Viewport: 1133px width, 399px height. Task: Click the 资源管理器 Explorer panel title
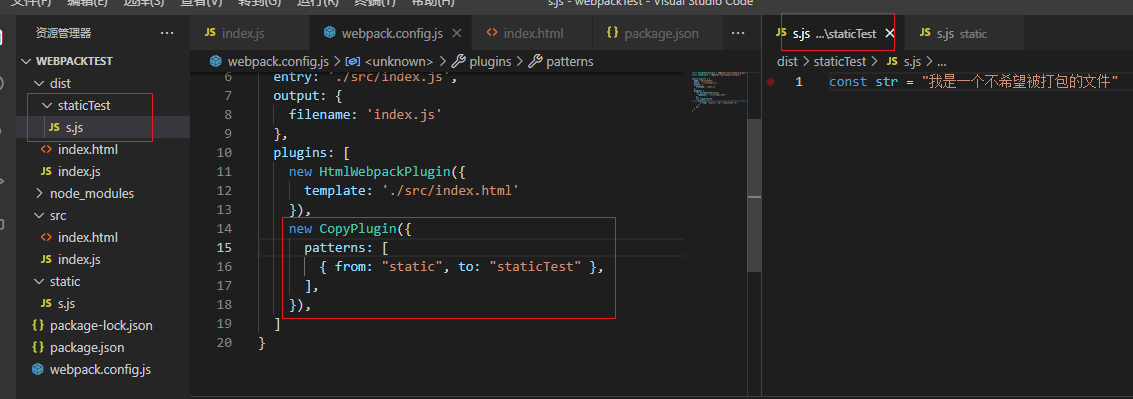[x=64, y=33]
